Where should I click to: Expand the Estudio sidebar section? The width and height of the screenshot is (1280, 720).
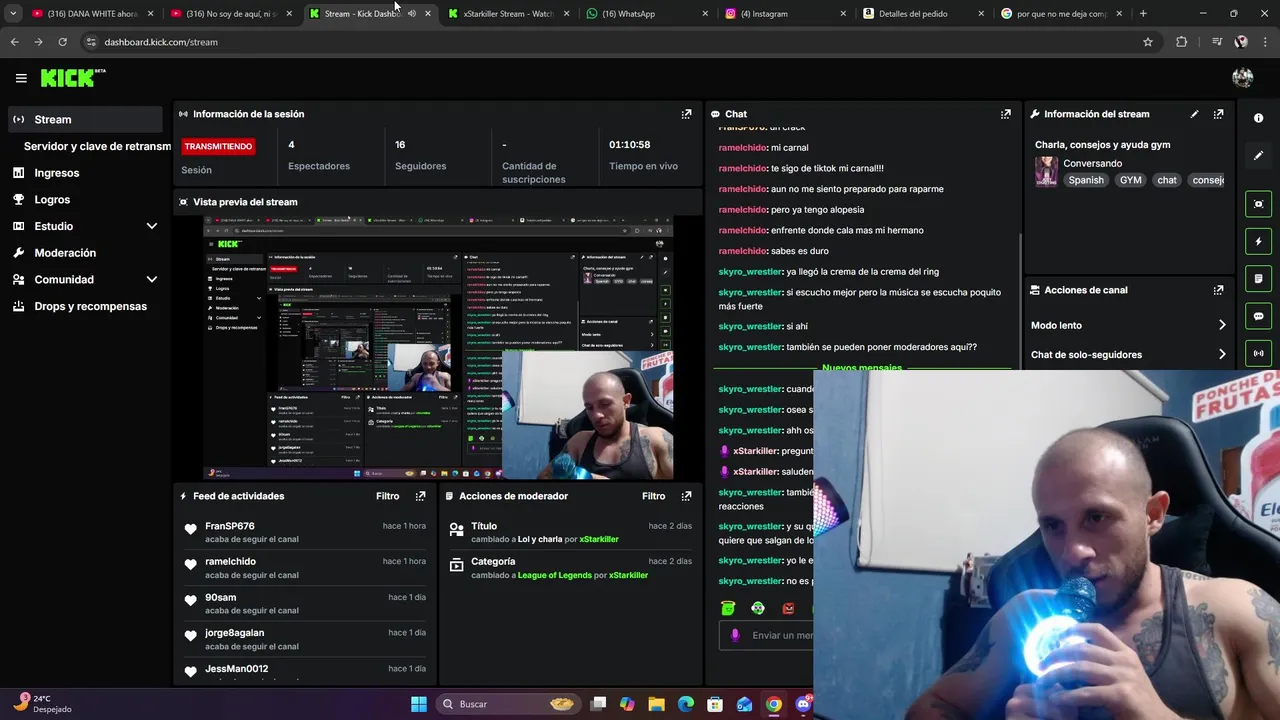(152, 226)
